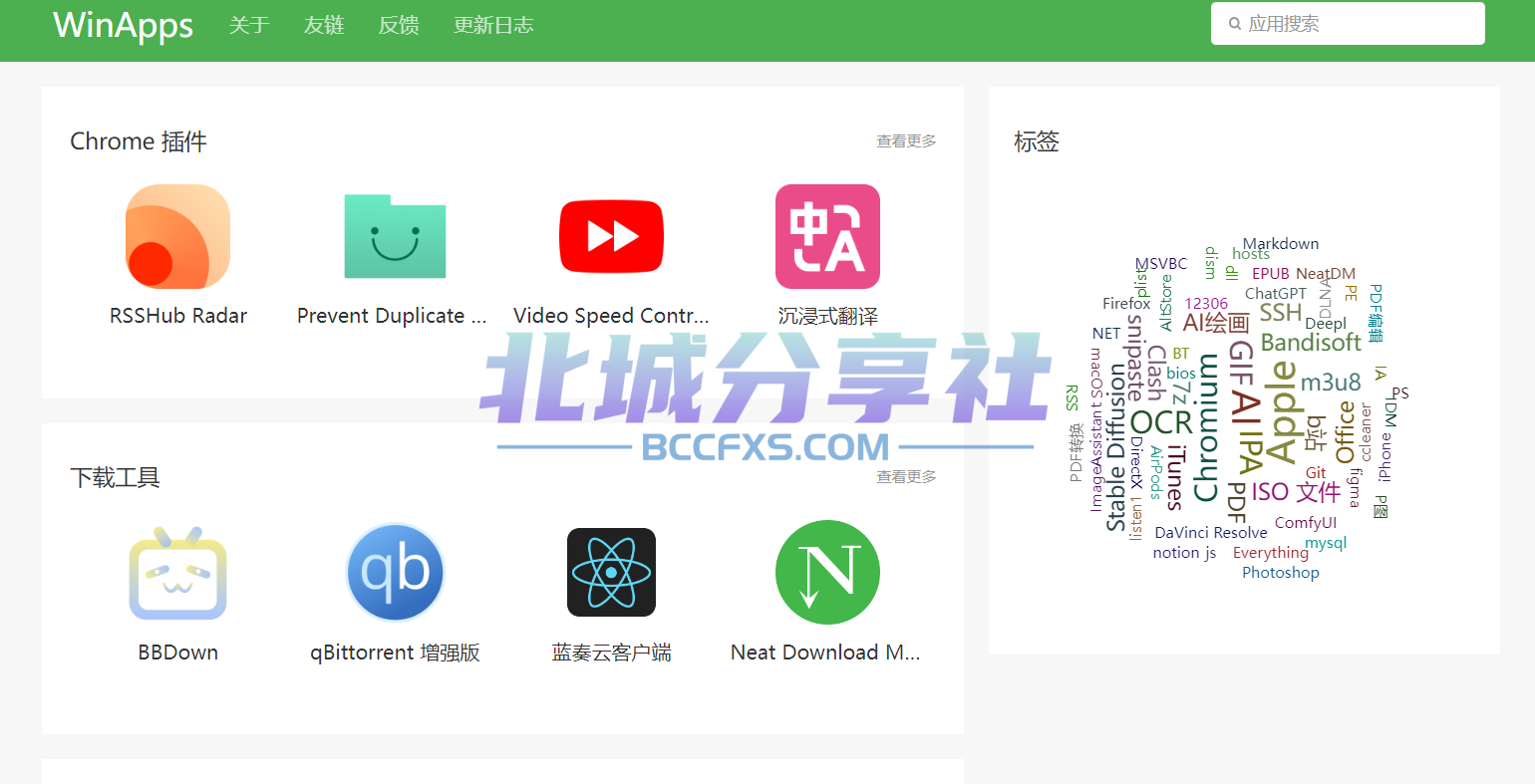The width and height of the screenshot is (1535, 784).
Task: Click the Everything tag in the cloud
Action: pos(1270,553)
